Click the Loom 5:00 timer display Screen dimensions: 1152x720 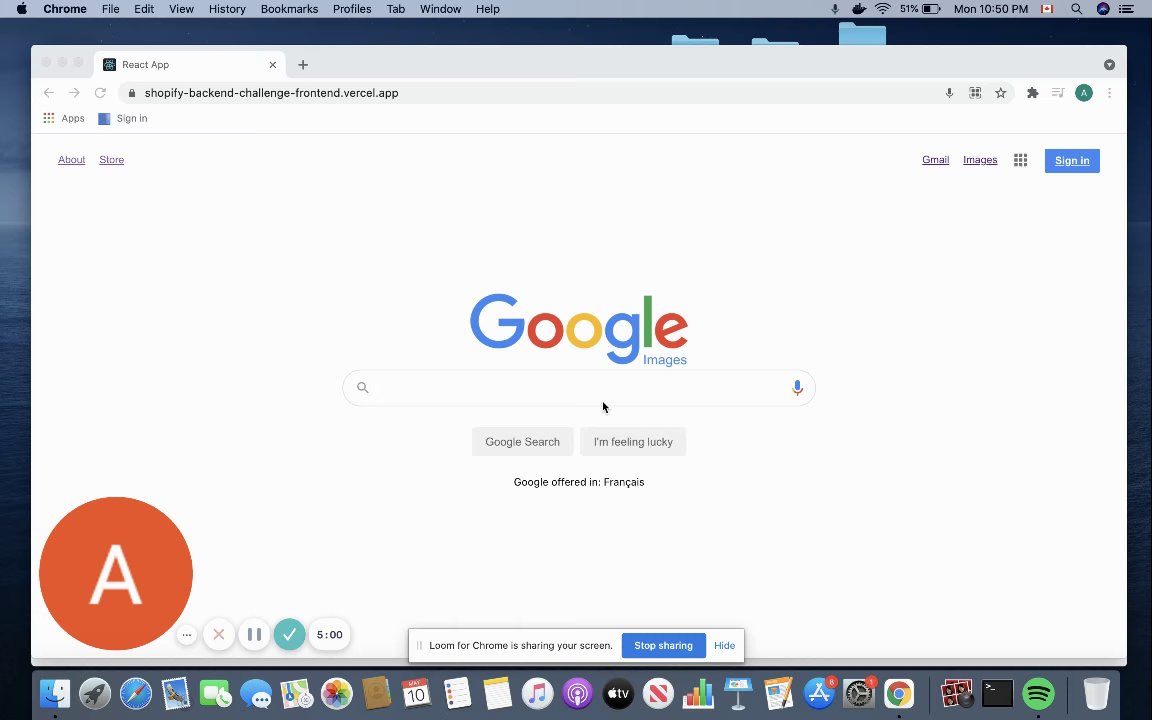coord(330,635)
